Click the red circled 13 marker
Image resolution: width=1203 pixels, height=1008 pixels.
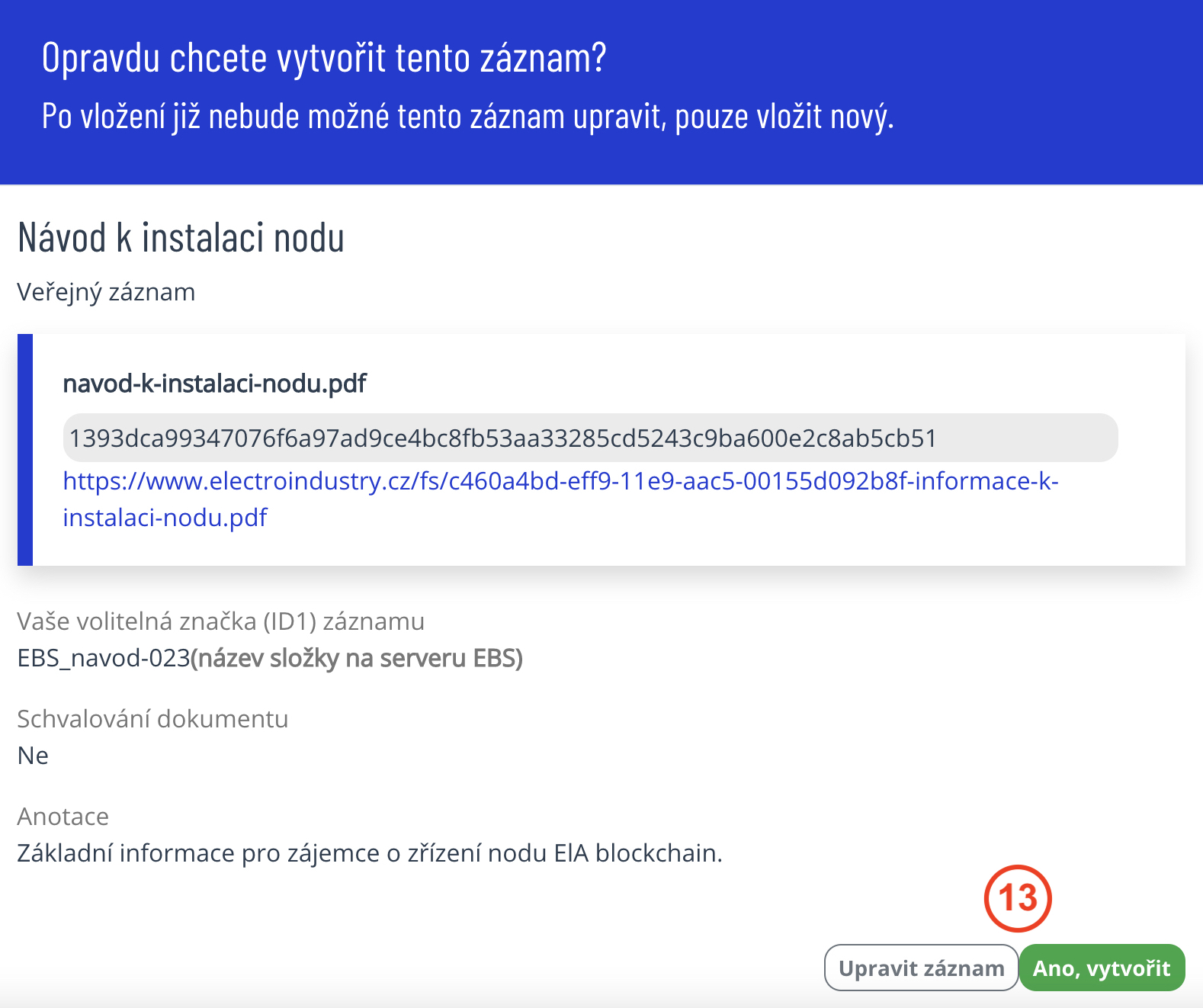click(x=1018, y=898)
